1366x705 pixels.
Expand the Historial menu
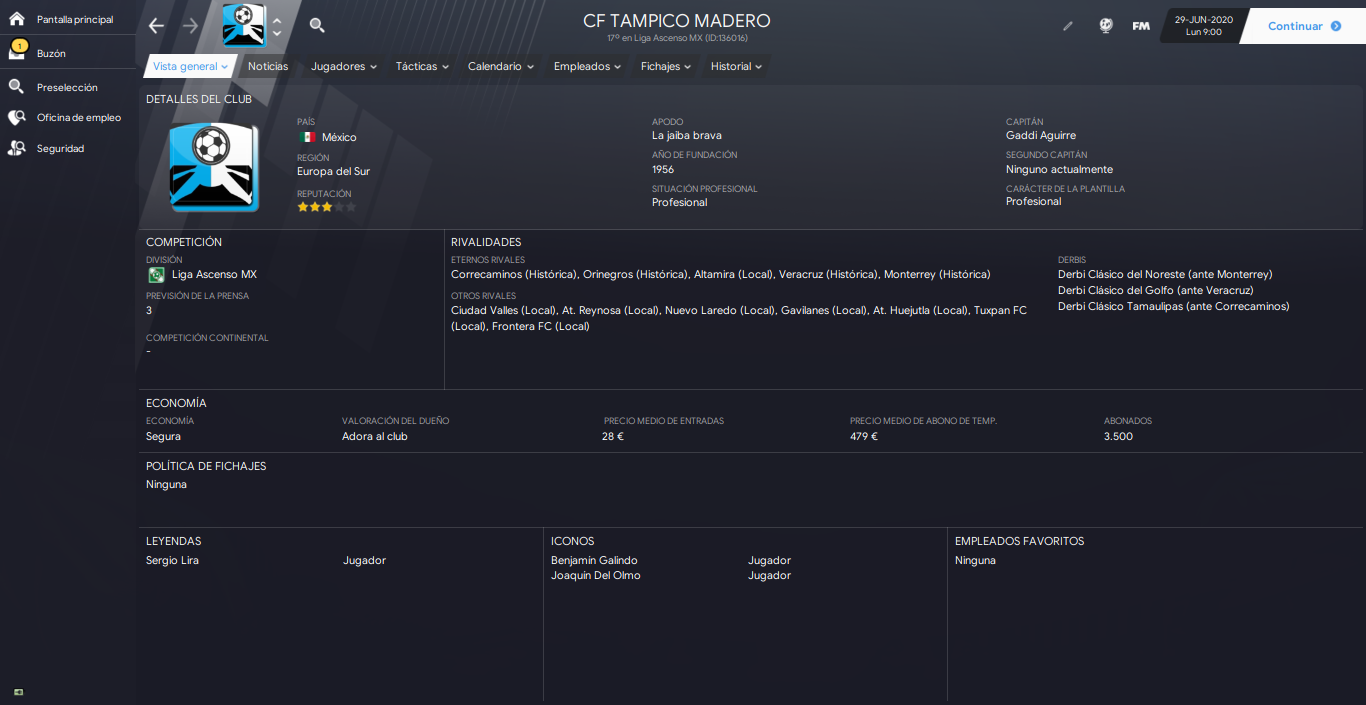736,66
